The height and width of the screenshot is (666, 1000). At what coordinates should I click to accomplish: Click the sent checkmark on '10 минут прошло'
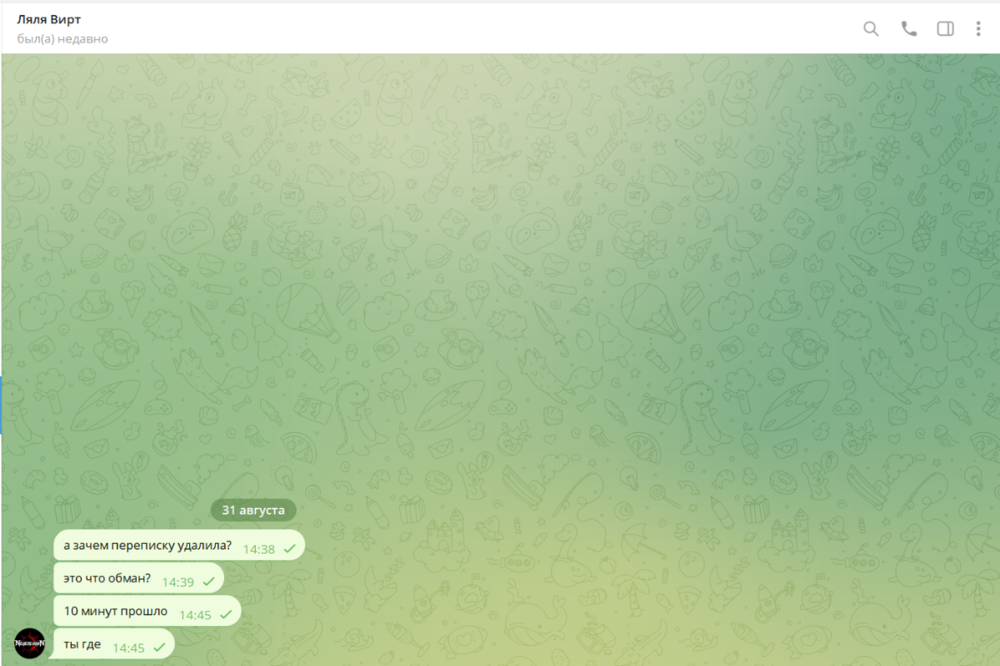point(226,614)
